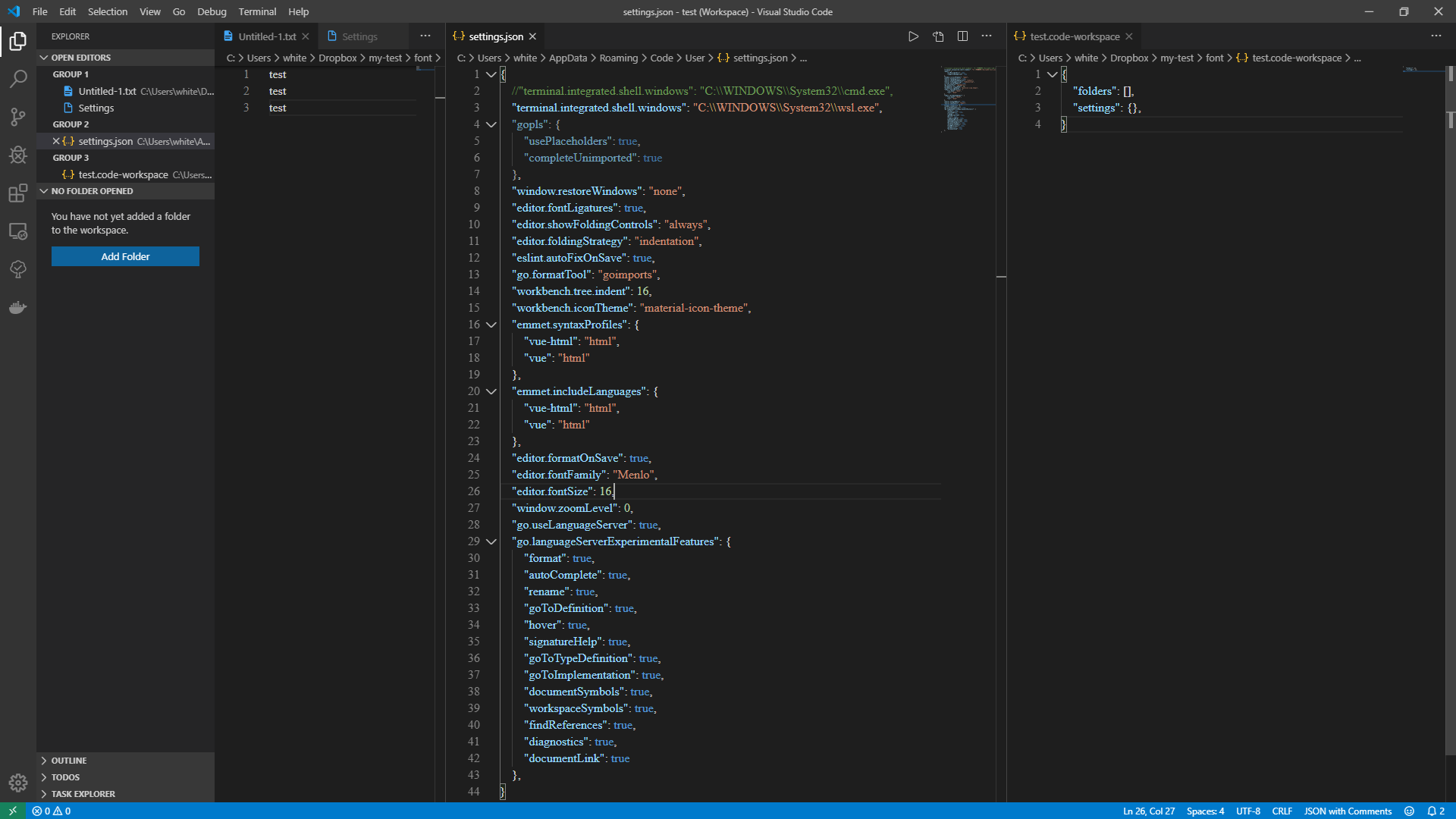
Task: Open the Remote Explorer view
Action: click(x=18, y=231)
